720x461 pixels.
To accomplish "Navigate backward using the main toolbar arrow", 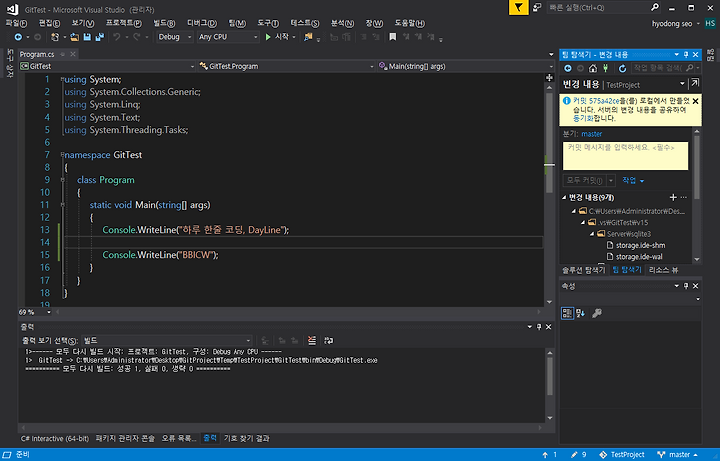I will (18, 37).
